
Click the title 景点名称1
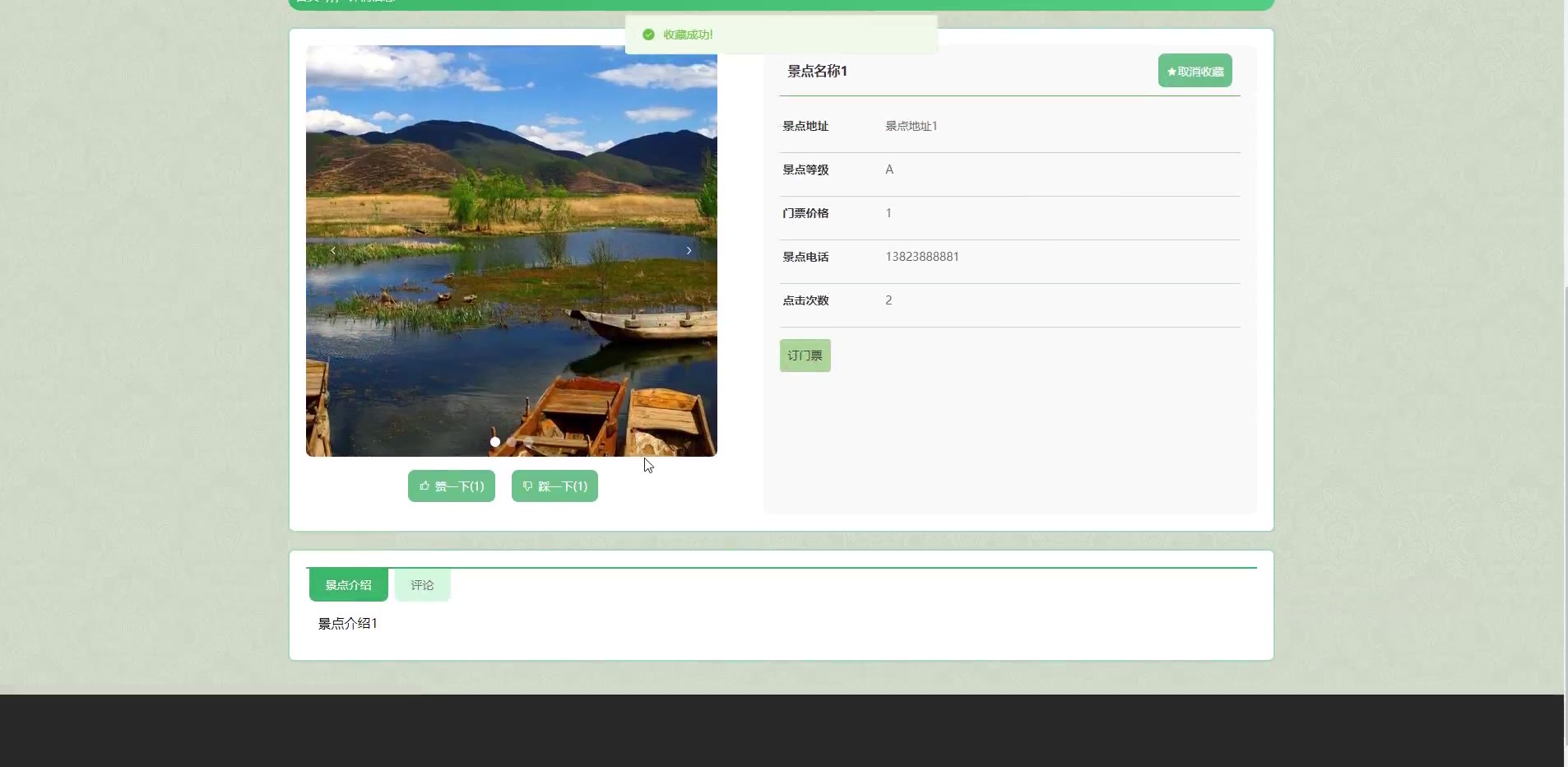(817, 71)
